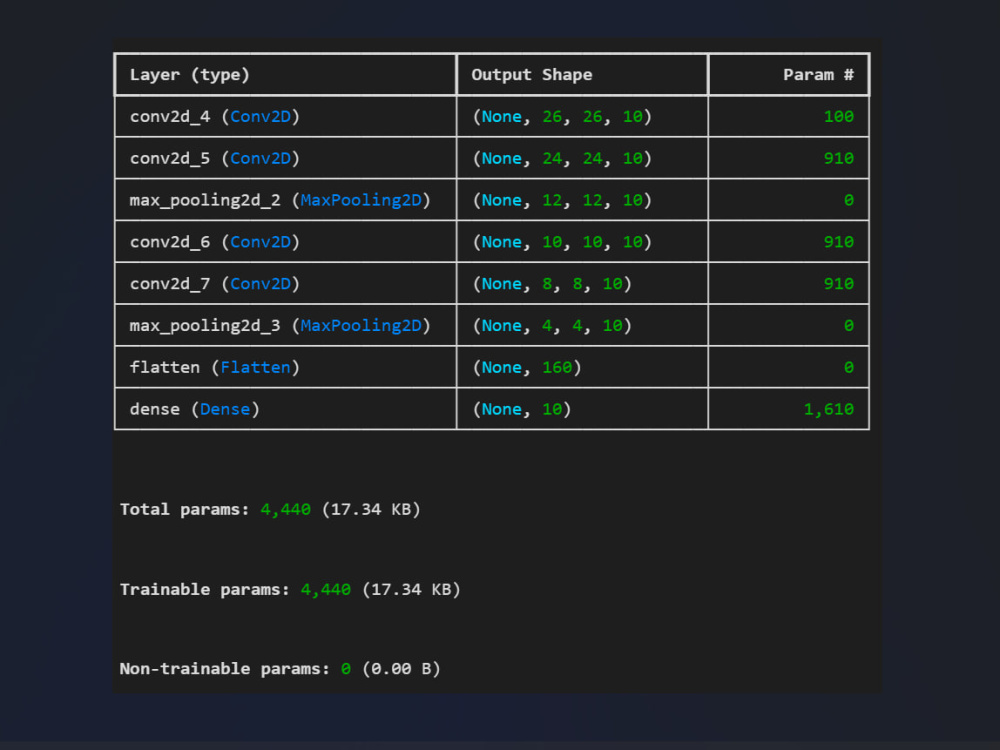Click output shape (None, 4, 4, 10)
1000x750 pixels.
(552, 326)
